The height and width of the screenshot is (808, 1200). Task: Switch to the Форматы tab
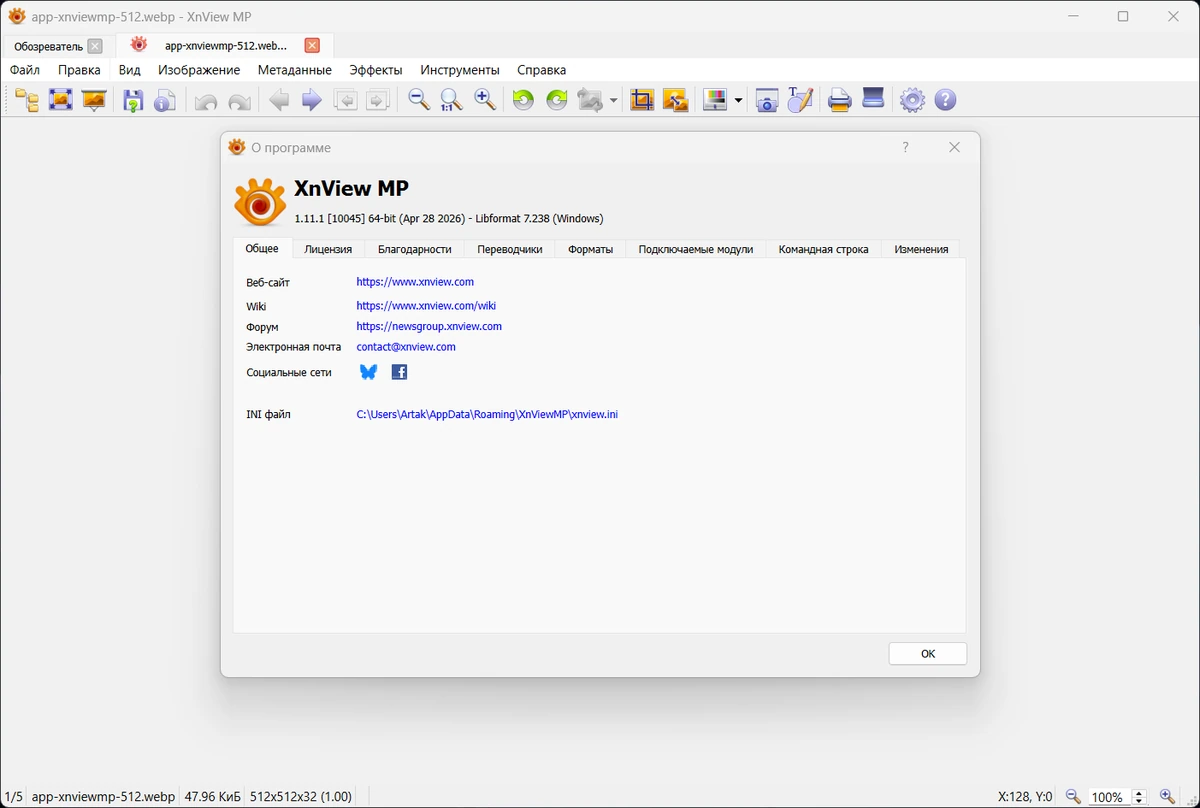[590, 249]
